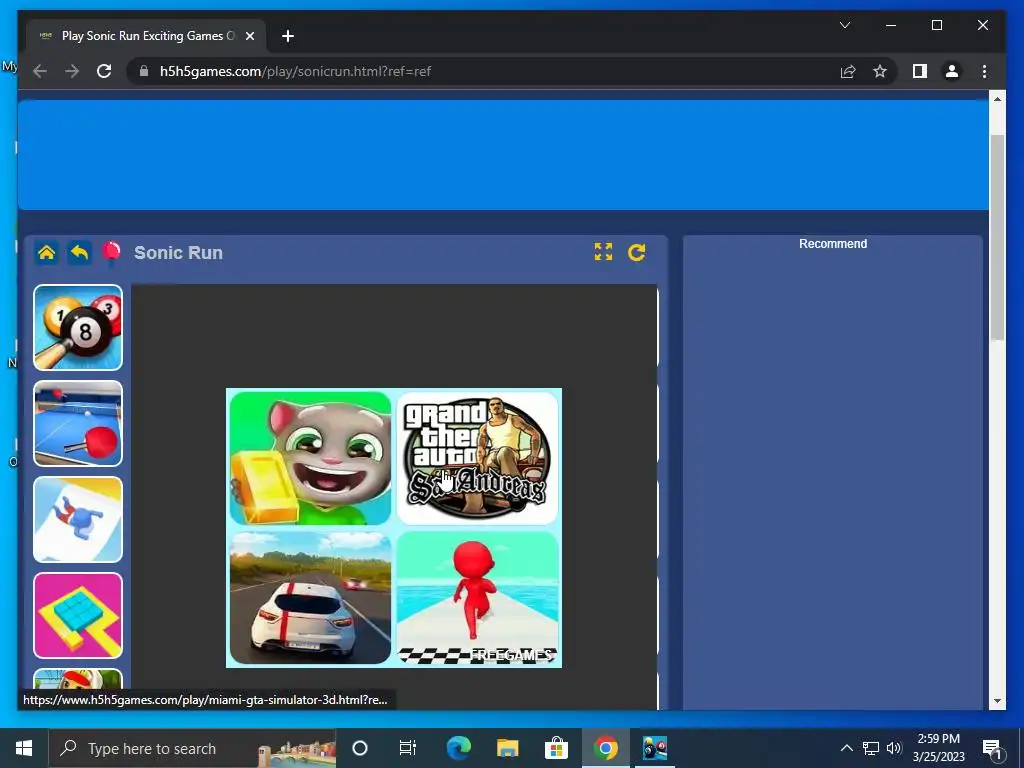Reload the page in Chrome

[104, 71]
